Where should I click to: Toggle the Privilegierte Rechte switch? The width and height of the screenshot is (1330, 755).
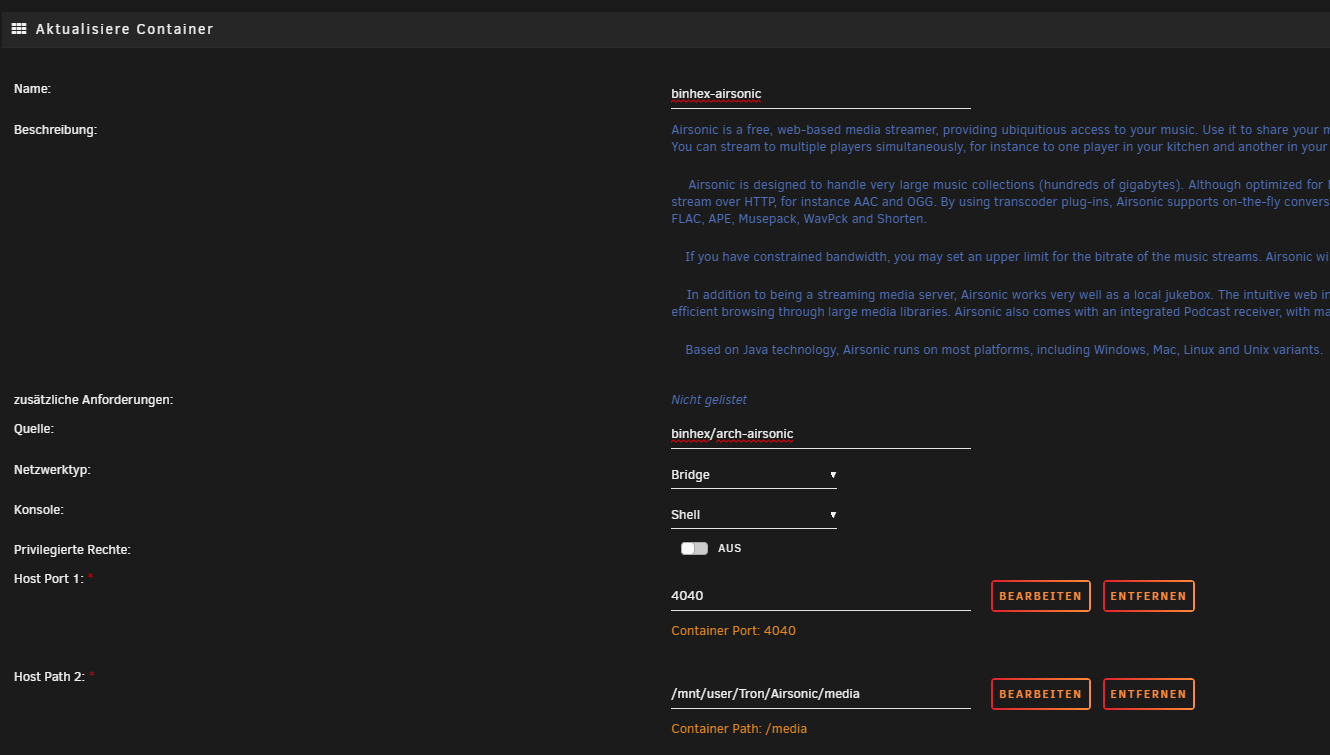coord(694,549)
